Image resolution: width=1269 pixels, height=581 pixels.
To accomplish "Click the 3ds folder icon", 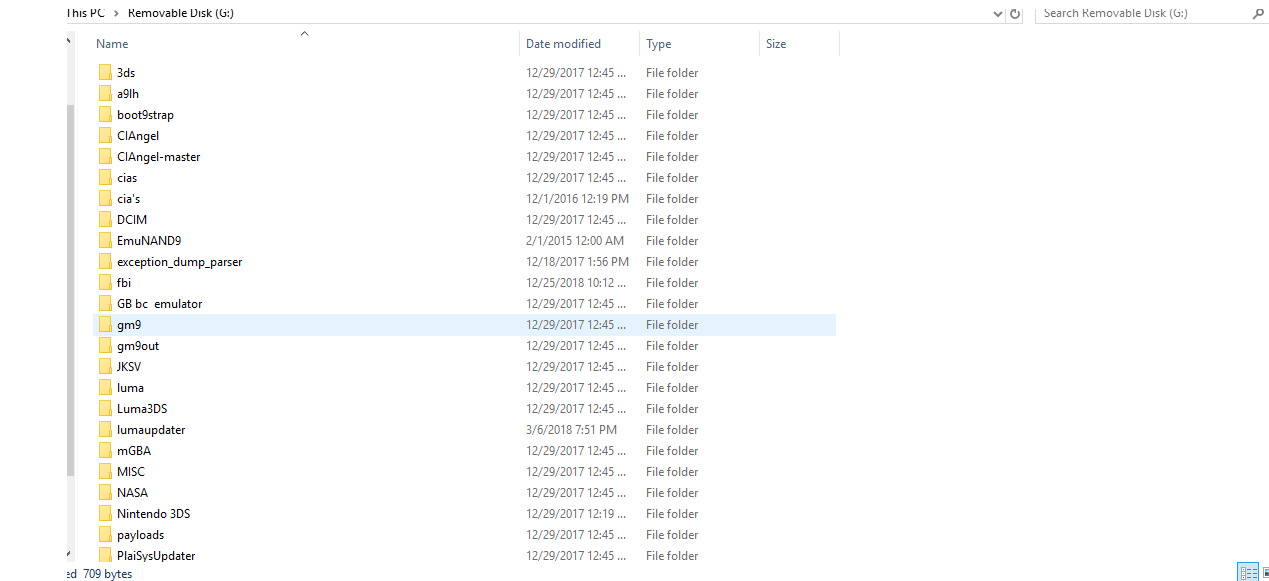I will click(106, 73).
